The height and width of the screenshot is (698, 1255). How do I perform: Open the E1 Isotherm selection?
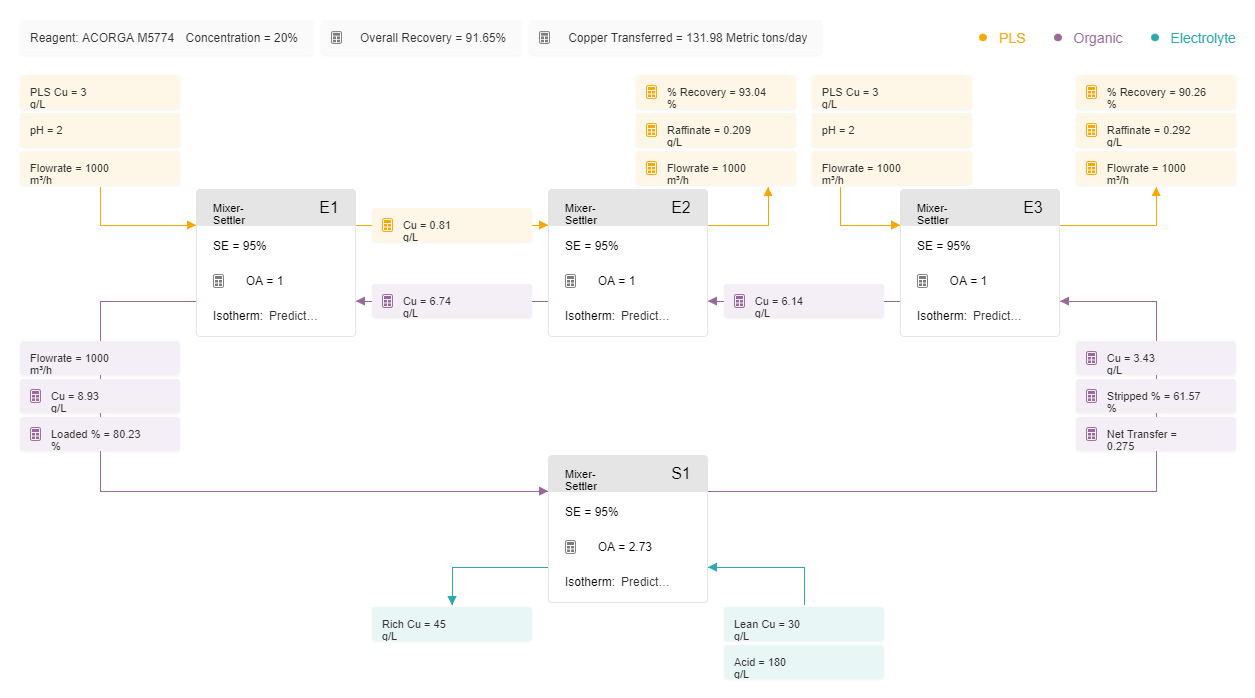tap(266, 316)
